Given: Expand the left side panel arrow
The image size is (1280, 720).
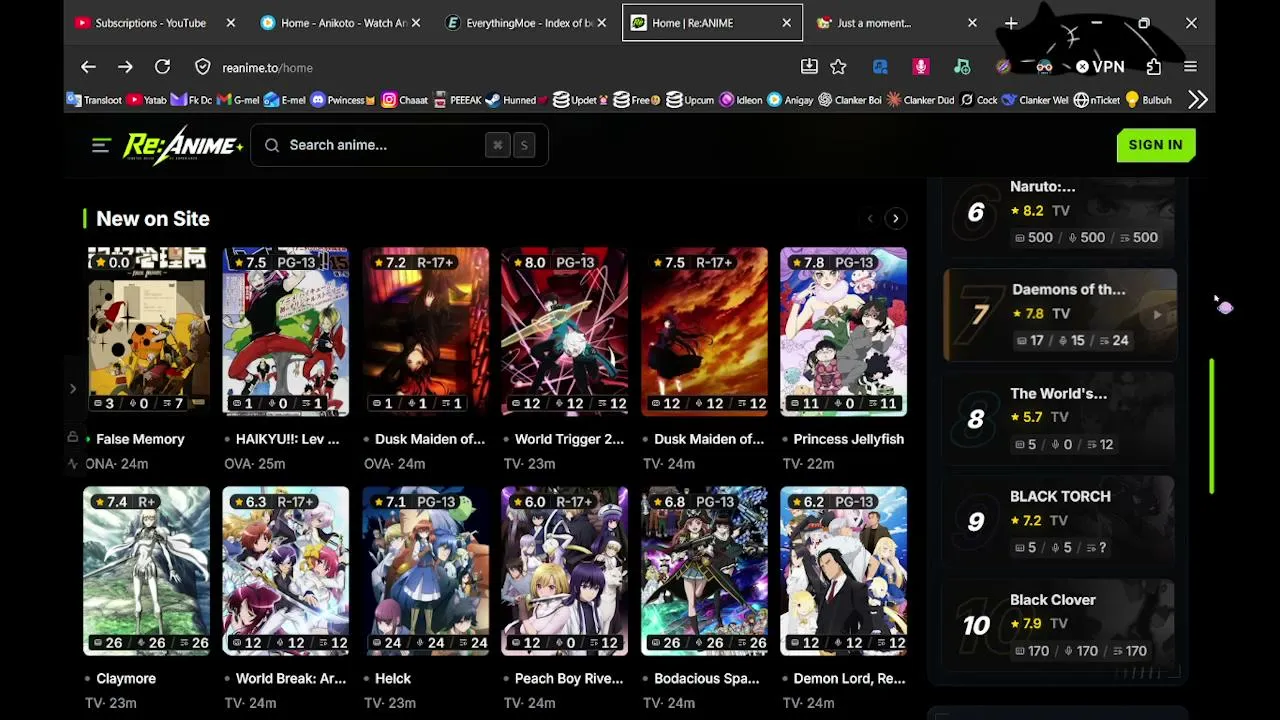Looking at the screenshot, I should 72,388.
